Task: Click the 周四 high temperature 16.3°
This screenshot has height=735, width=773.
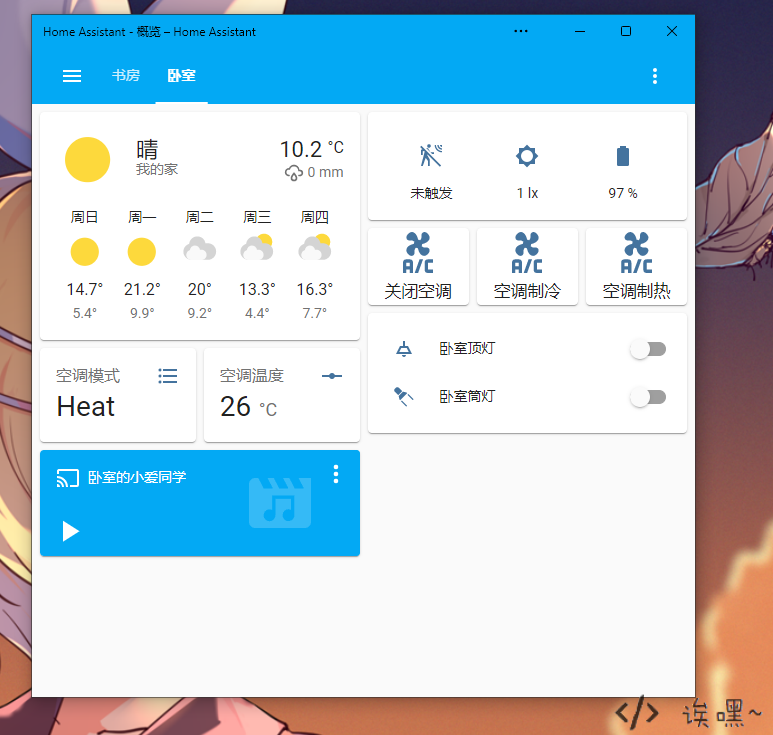Action: 315,289
